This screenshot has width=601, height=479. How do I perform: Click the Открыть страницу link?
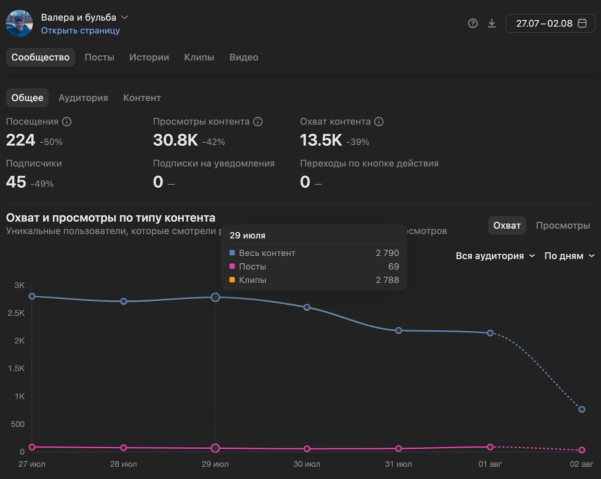(x=80, y=31)
